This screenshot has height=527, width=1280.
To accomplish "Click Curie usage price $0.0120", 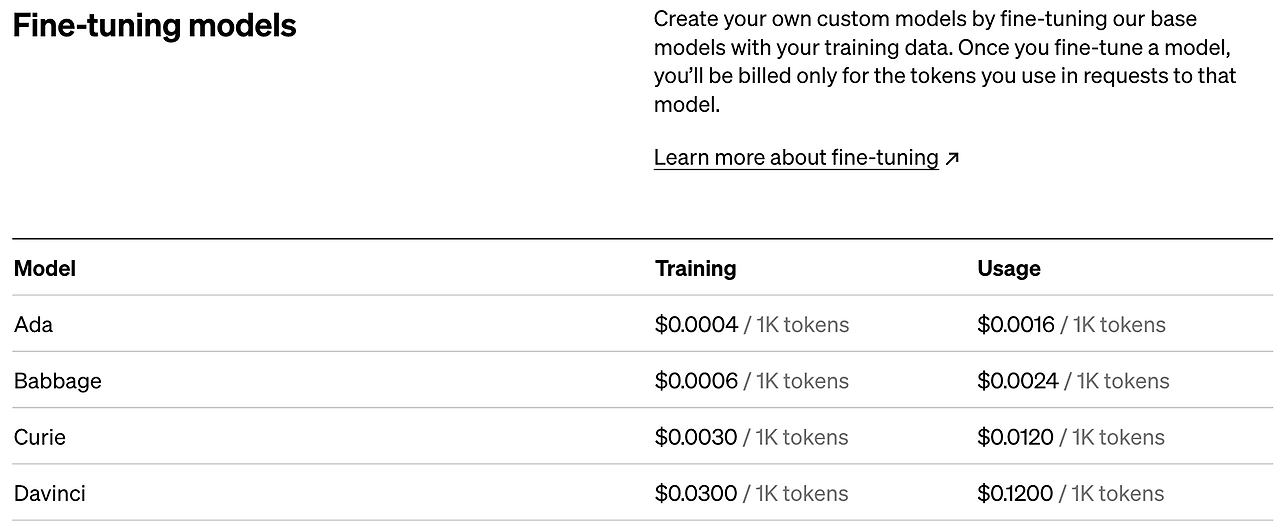I will 1015,436.
